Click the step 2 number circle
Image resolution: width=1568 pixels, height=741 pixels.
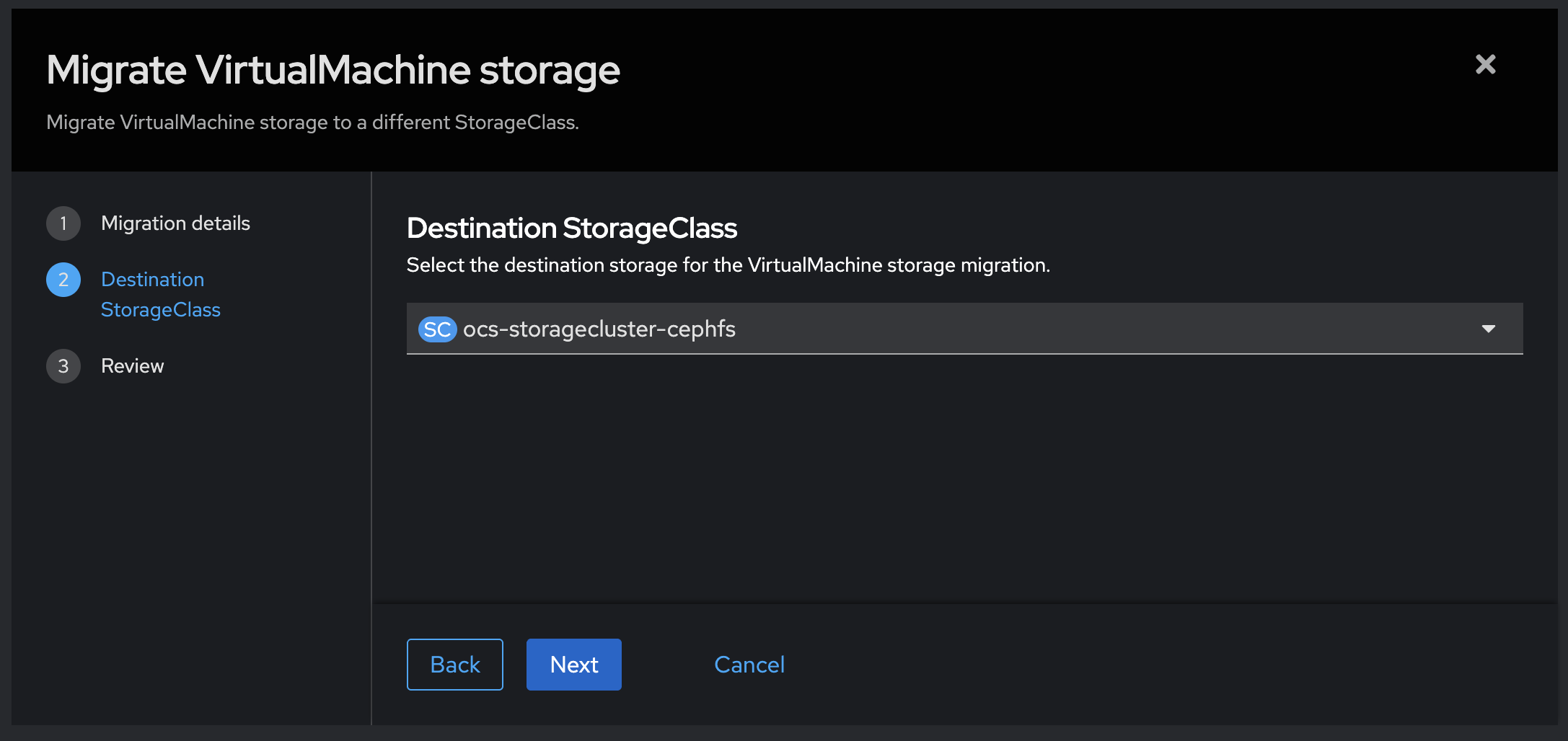click(63, 280)
